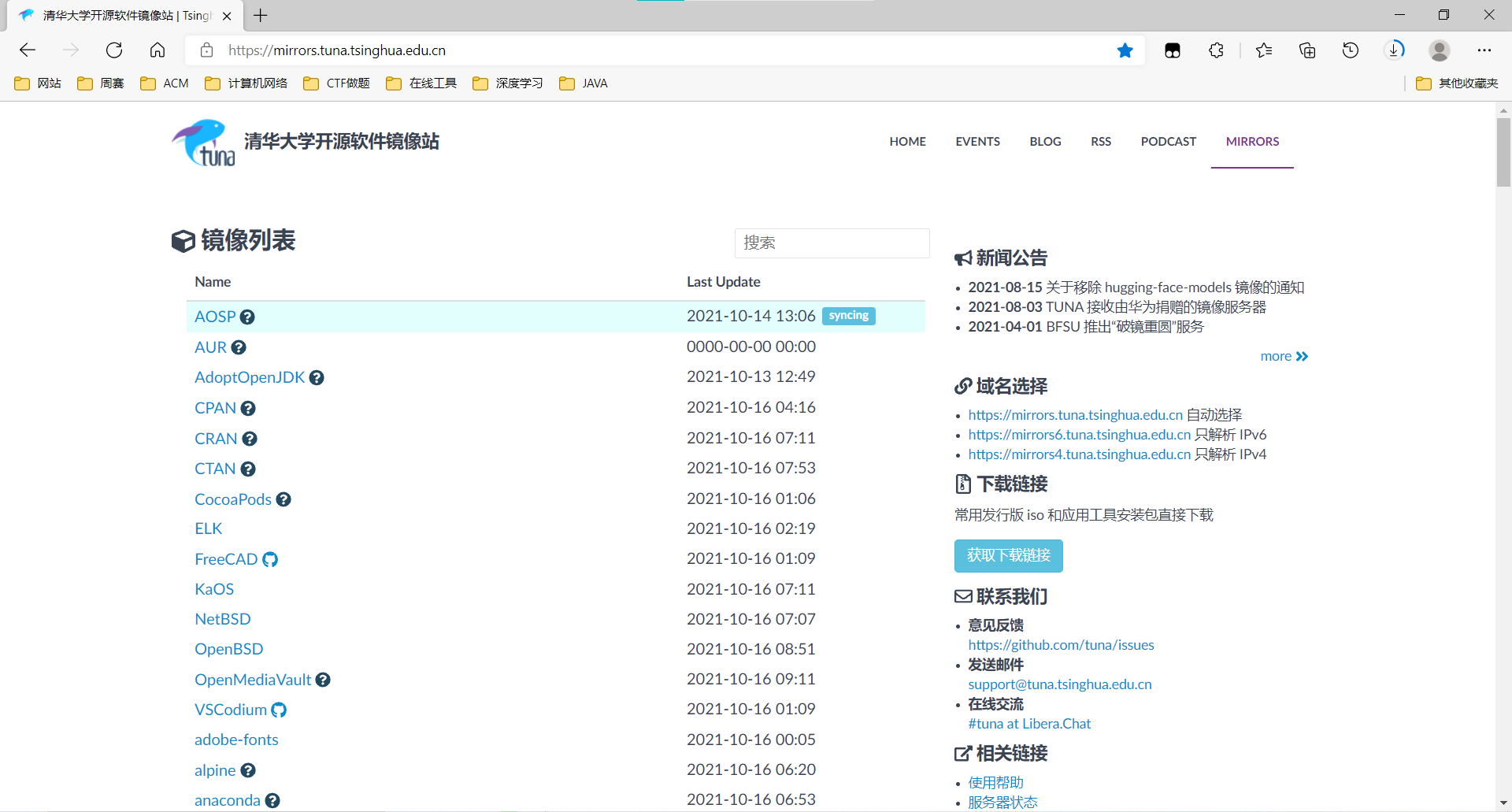1512x812 pixels.
Task: Click the page vertical scrollbar thumb
Action: pyautogui.click(x=1504, y=152)
